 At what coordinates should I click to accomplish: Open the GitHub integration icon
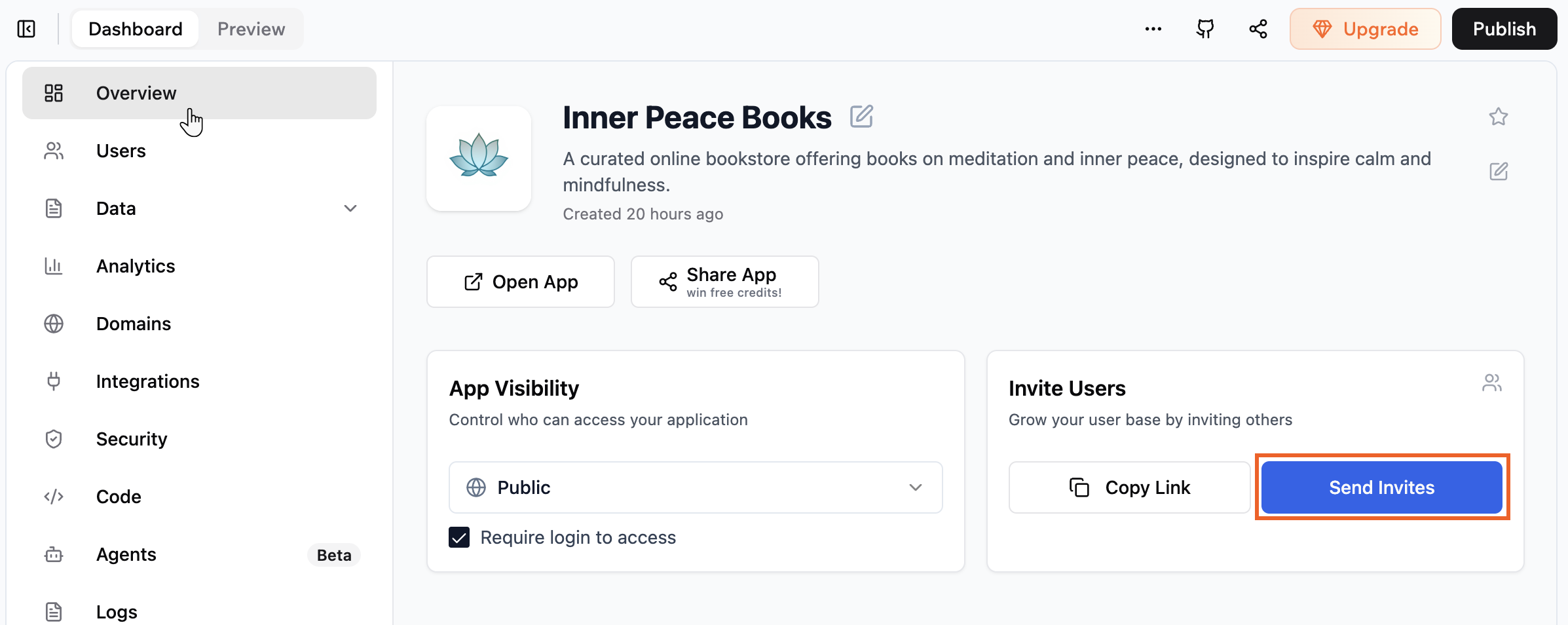[x=1204, y=29]
